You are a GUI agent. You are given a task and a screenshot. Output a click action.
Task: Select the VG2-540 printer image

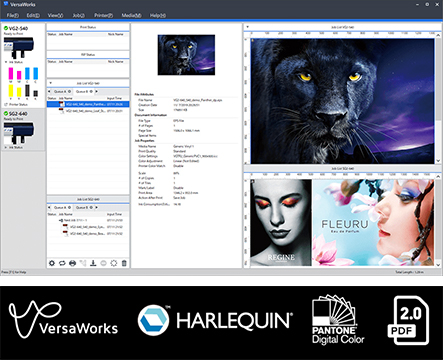tap(19, 47)
